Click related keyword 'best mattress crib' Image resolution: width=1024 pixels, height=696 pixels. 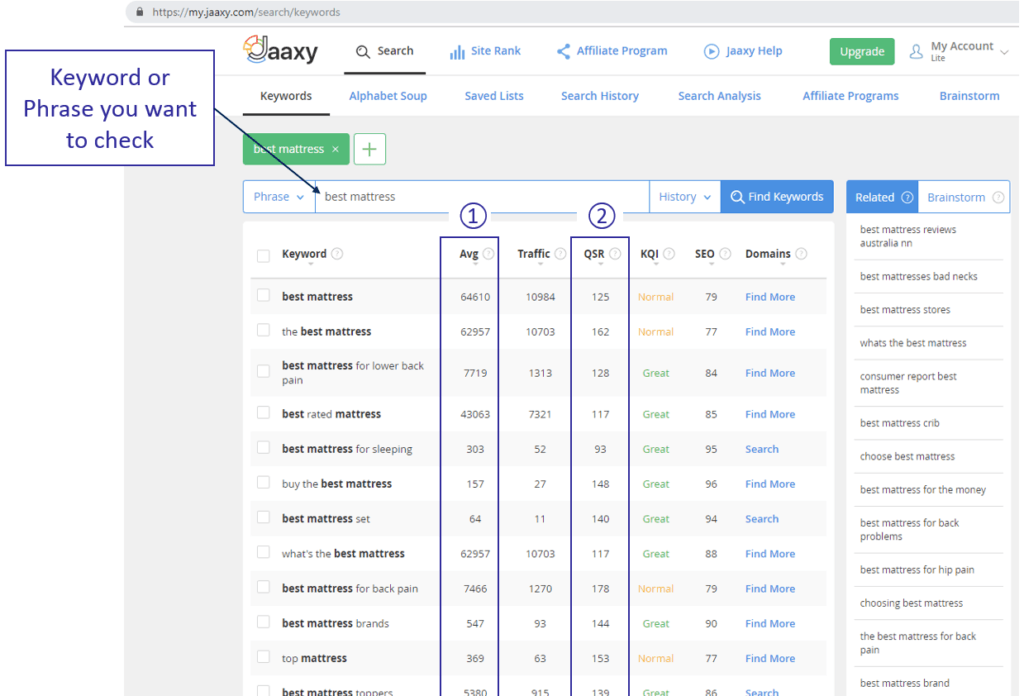899,423
